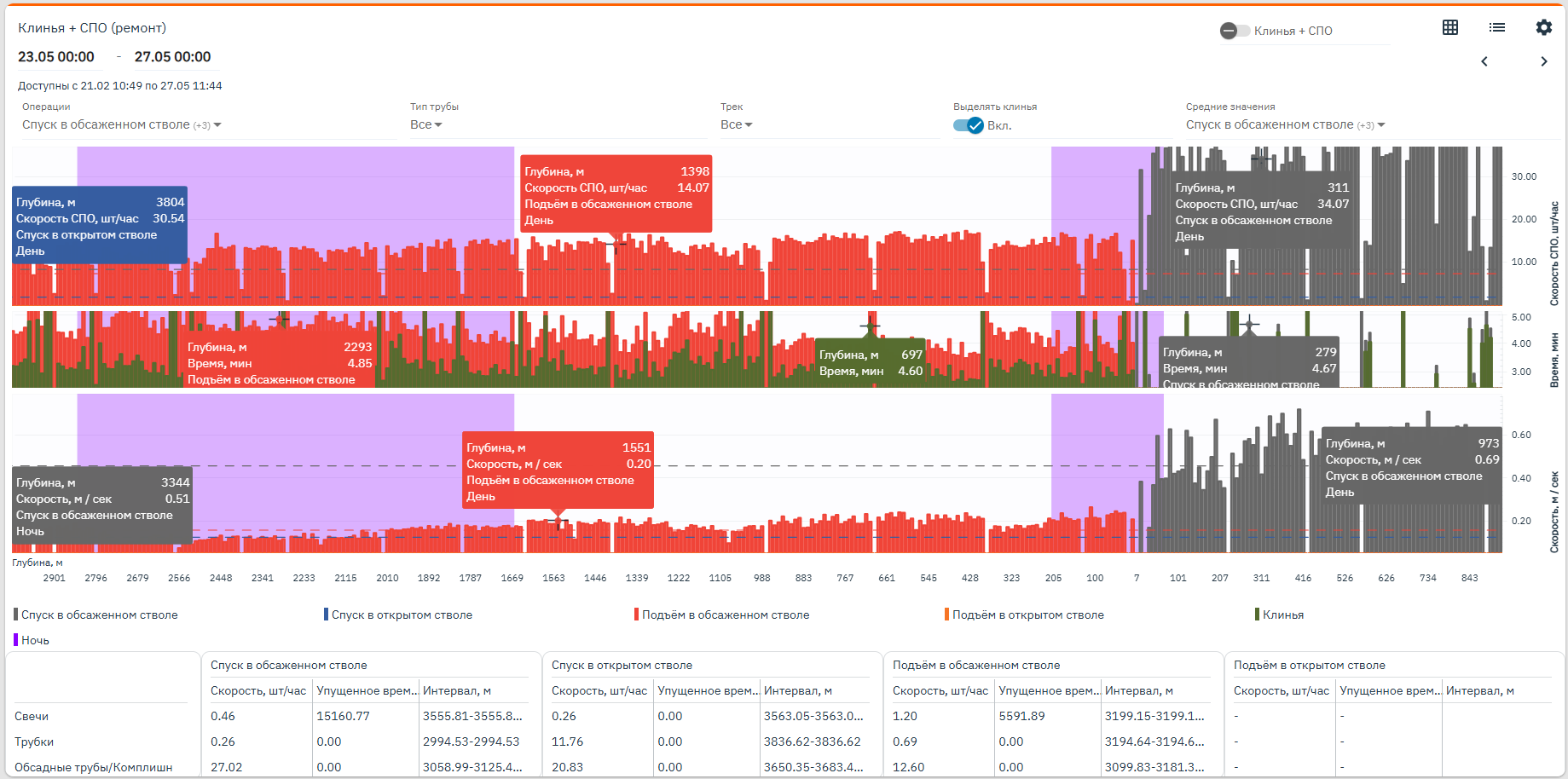Select the Трубки row label
Image resolution: width=1568 pixels, height=779 pixels.
34,741
